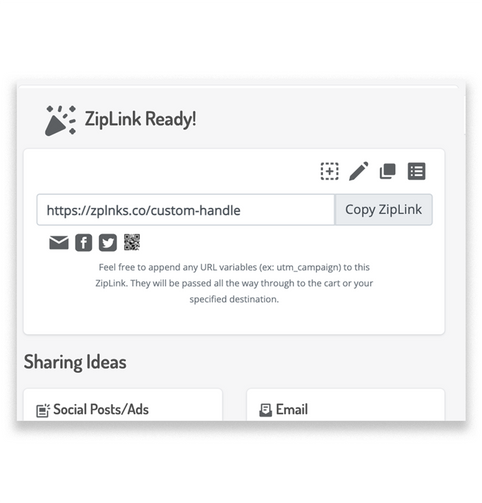482x503 pixels.
Task: Select the ZipLink URL text field
Action: coord(186,210)
